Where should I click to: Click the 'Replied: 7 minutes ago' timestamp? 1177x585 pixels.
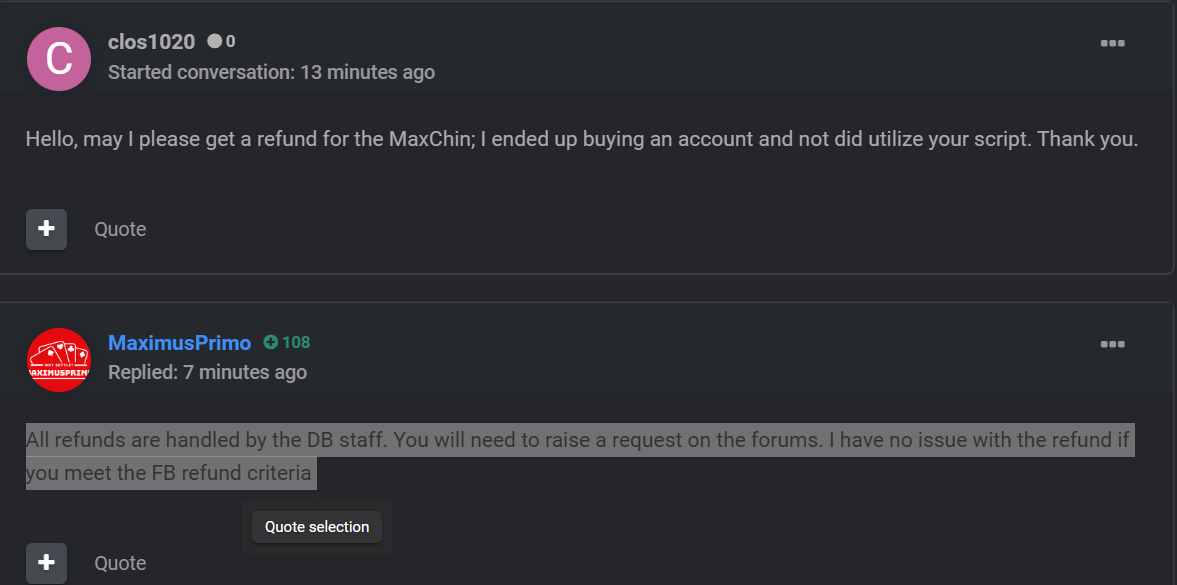click(x=207, y=372)
